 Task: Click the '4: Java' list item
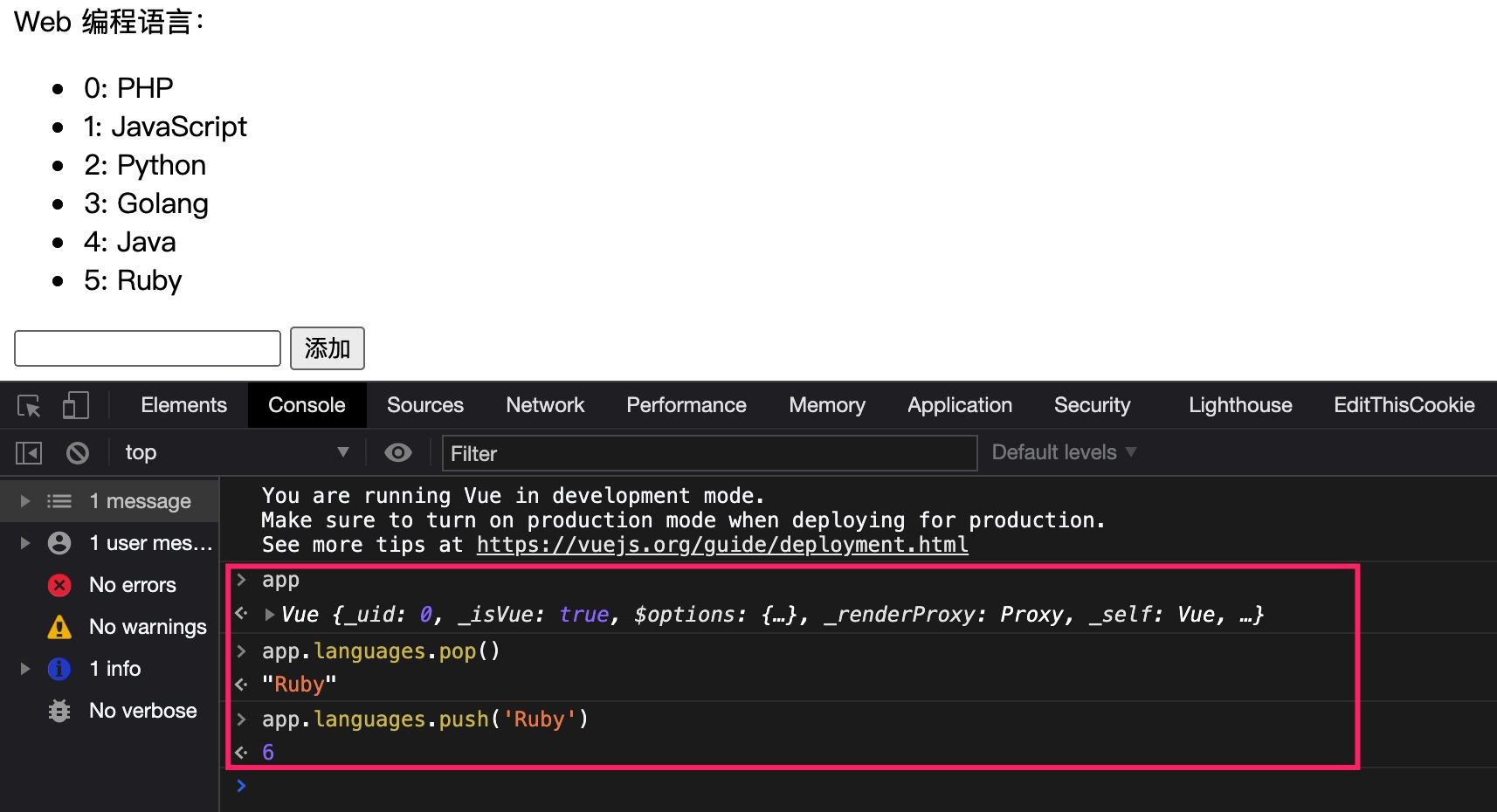coord(129,242)
